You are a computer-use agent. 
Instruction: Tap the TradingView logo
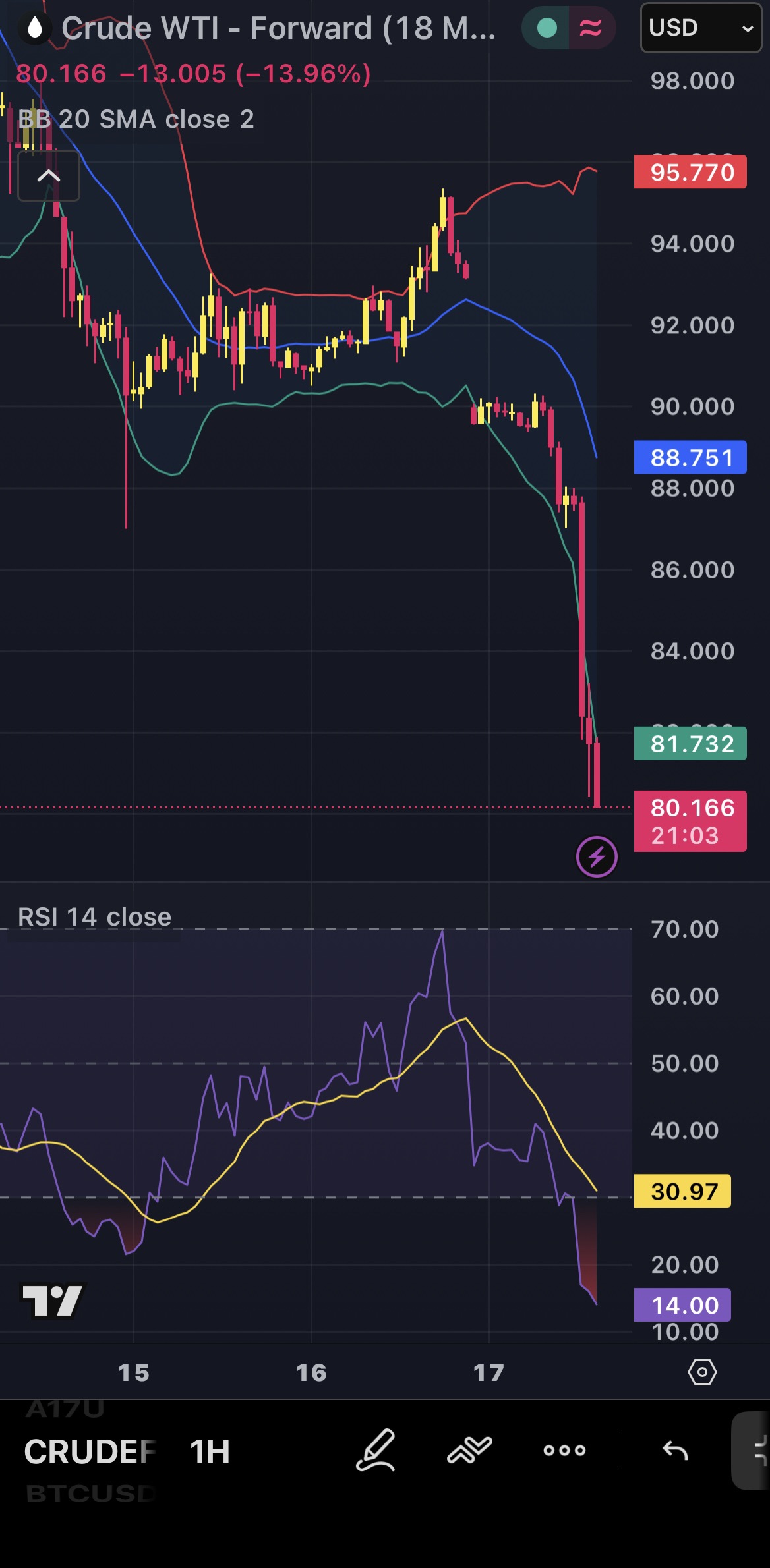52,1301
